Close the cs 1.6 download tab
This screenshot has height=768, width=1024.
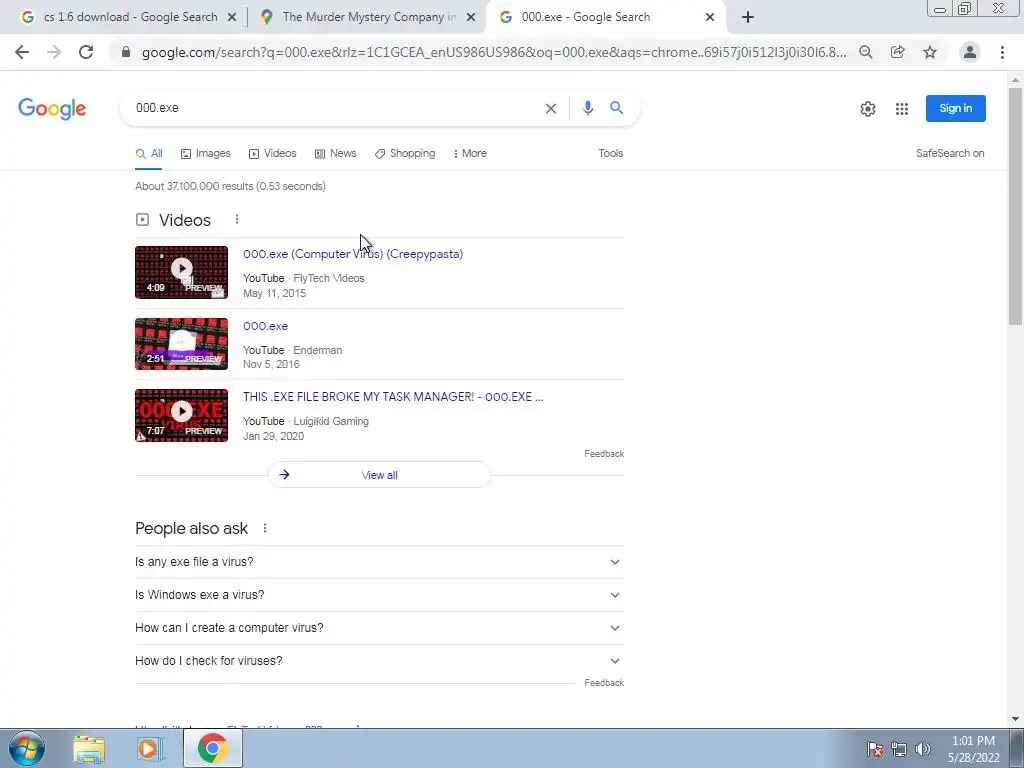click(x=231, y=17)
